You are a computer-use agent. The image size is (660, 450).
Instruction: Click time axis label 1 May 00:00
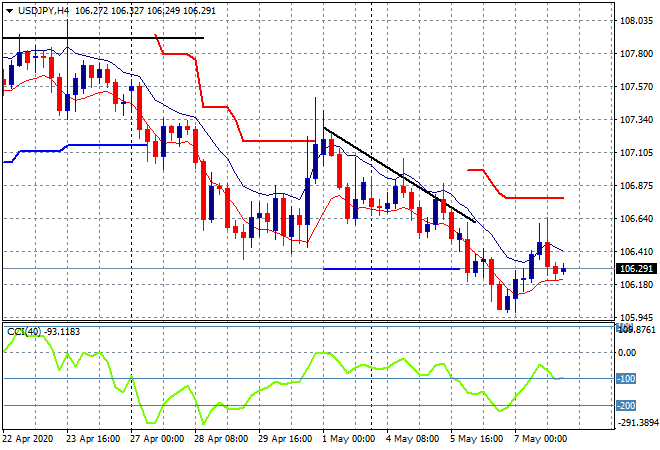pos(349,439)
